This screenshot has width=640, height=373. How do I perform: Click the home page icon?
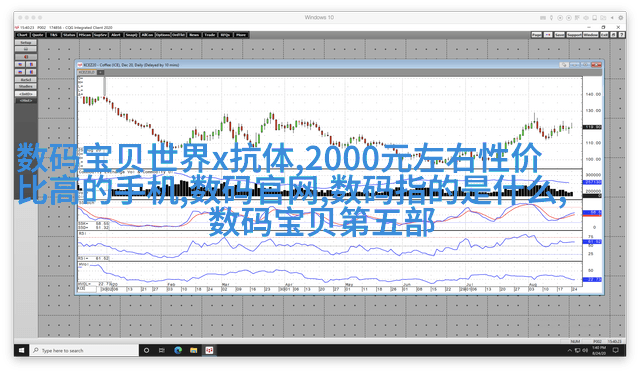pyautogui.click(x=613, y=35)
